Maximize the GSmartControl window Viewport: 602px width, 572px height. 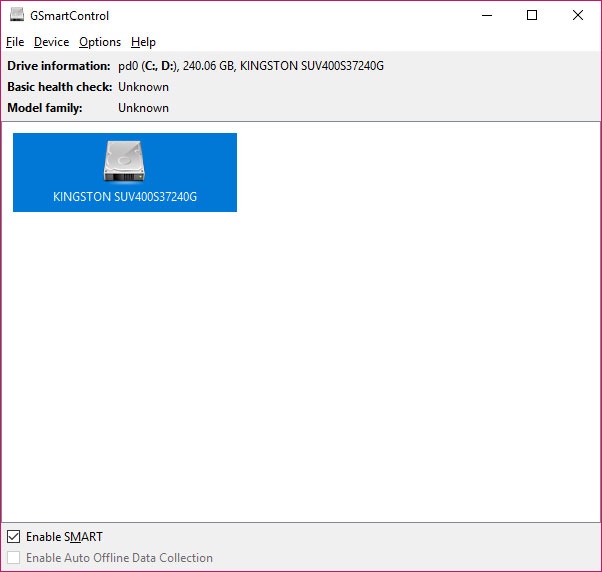(532, 15)
